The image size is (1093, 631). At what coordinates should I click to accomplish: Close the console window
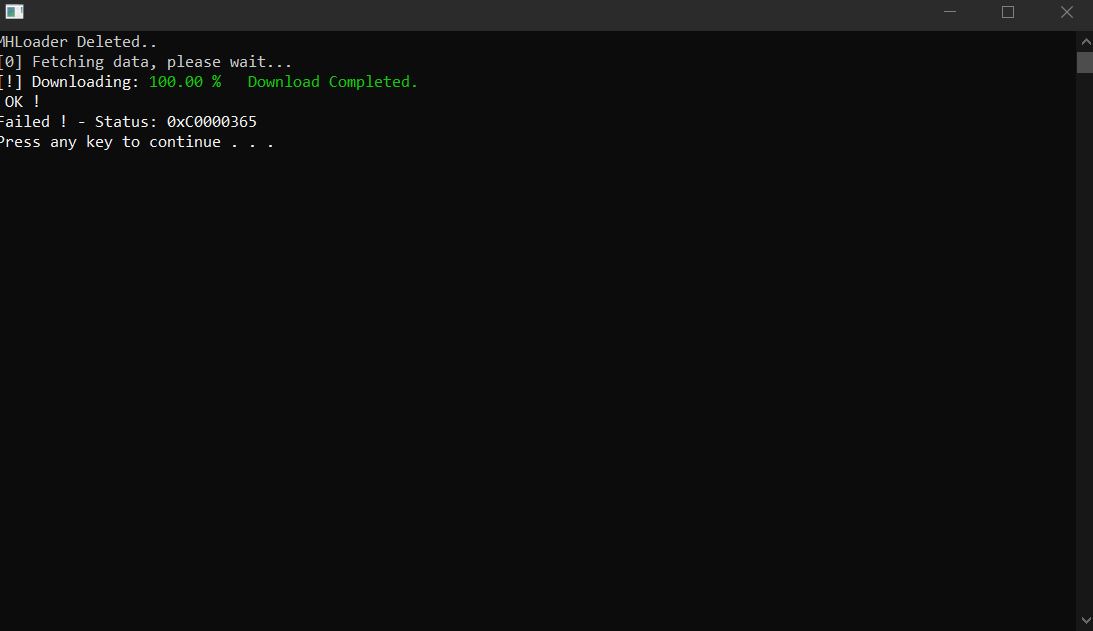click(x=1067, y=12)
